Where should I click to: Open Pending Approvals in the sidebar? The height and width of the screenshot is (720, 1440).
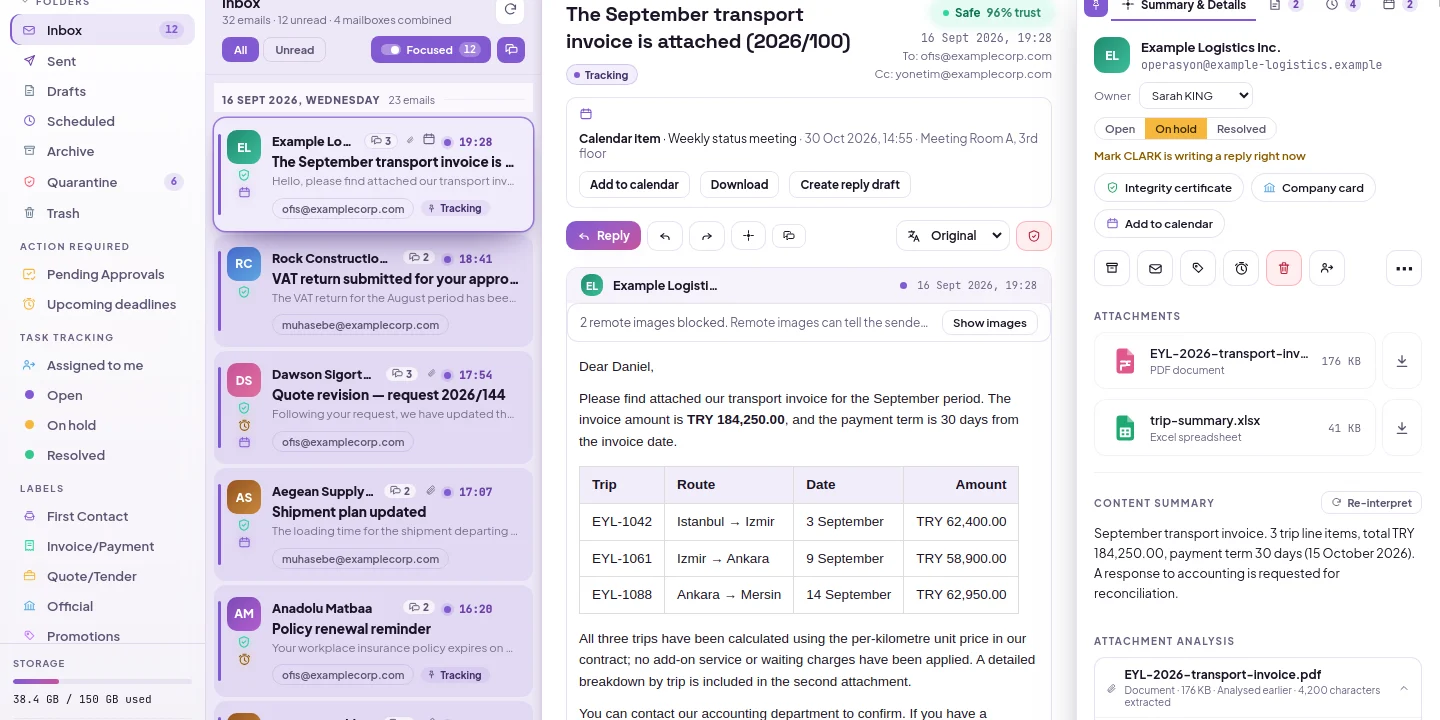[102, 274]
